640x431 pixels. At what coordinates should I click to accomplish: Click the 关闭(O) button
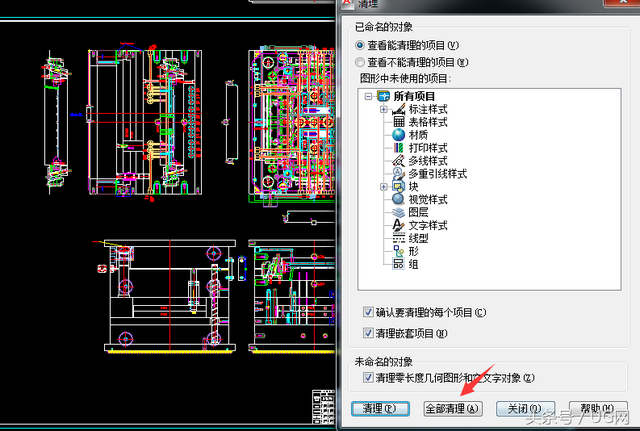[x=525, y=409]
